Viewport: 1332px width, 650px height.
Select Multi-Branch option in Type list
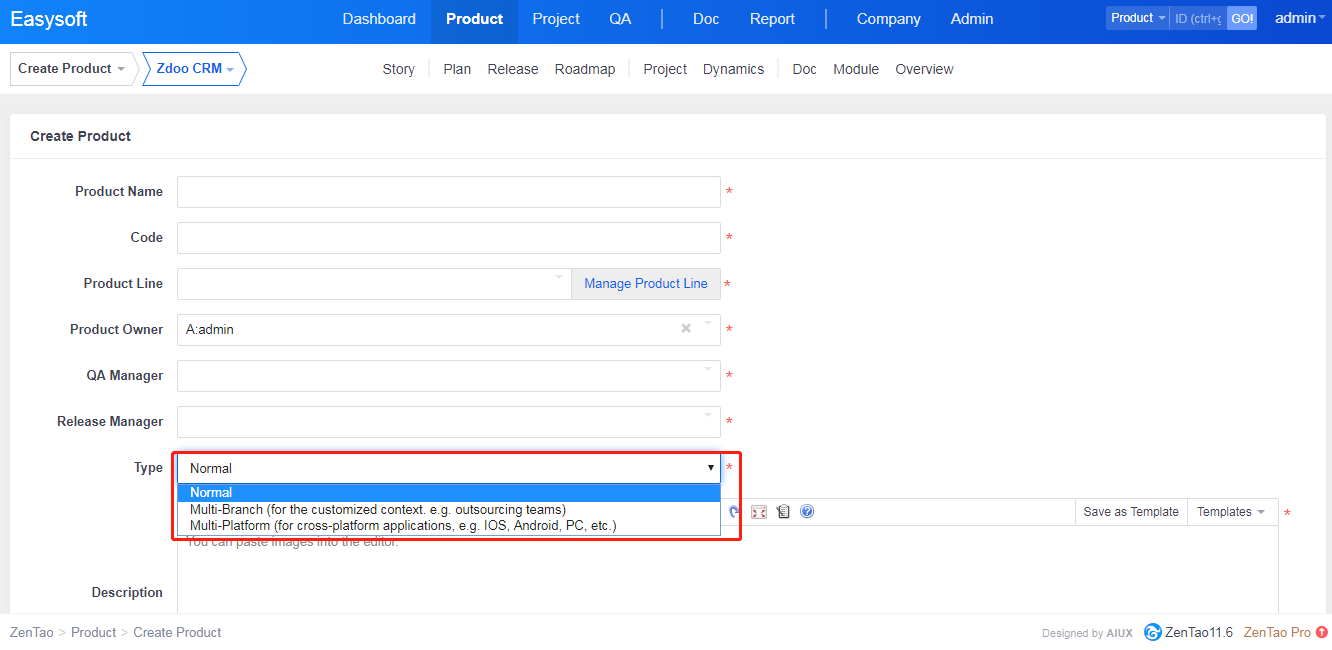[x=378, y=509]
